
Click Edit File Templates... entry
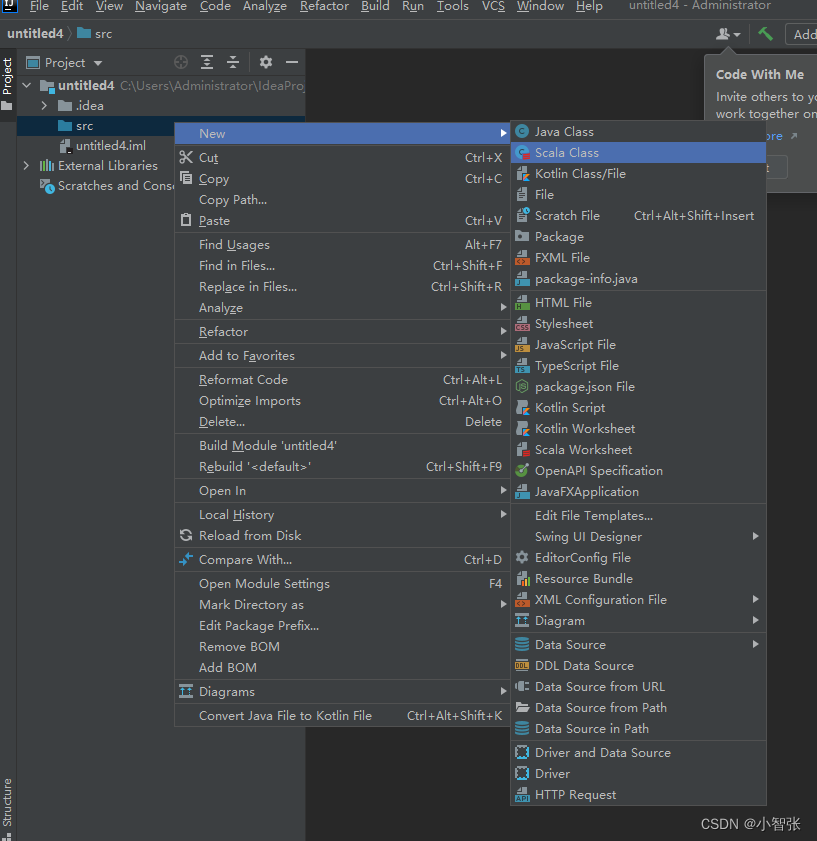[x=638, y=516]
